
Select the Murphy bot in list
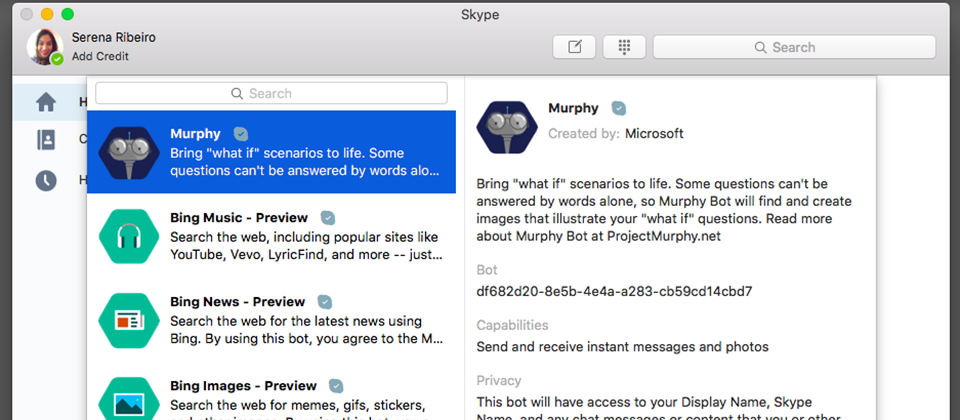[271, 152]
